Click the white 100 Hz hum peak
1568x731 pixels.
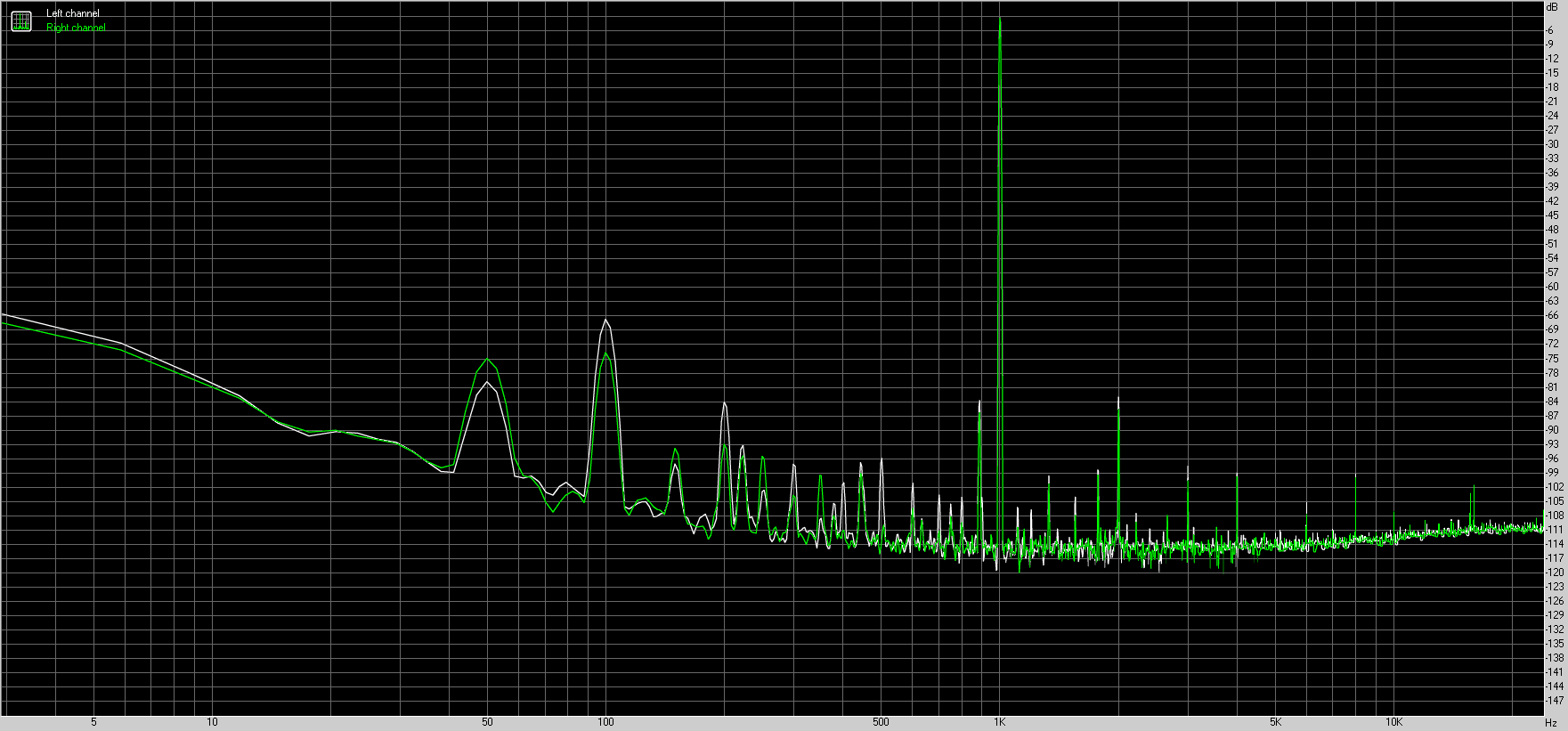click(605, 320)
